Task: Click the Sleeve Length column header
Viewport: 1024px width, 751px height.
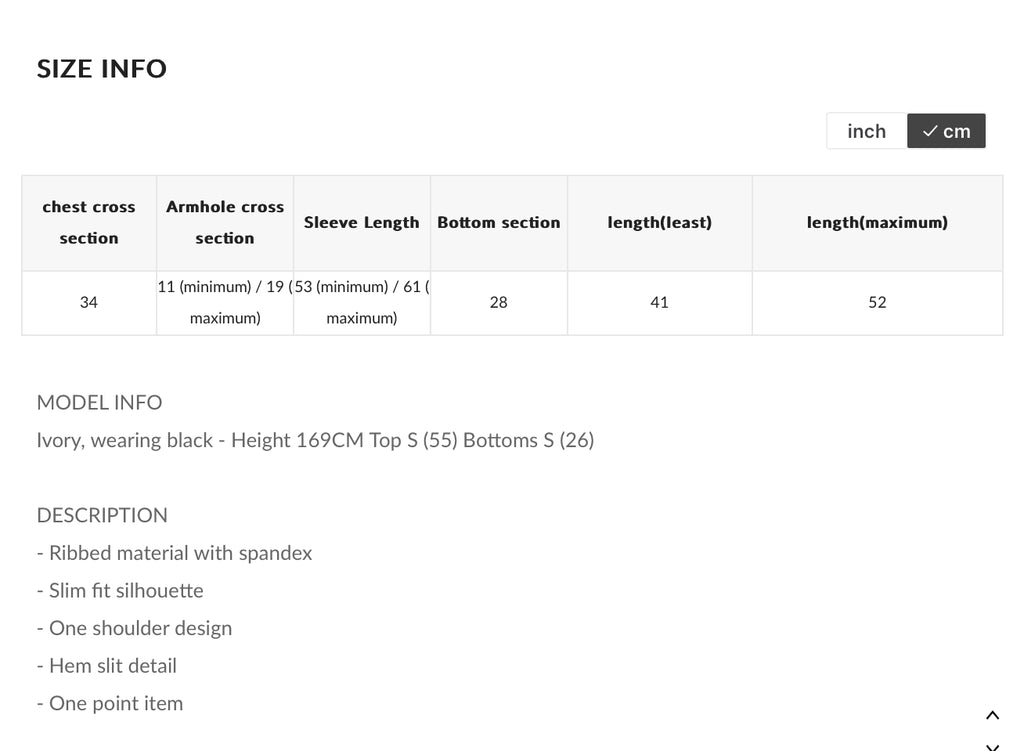Action: pos(362,223)
